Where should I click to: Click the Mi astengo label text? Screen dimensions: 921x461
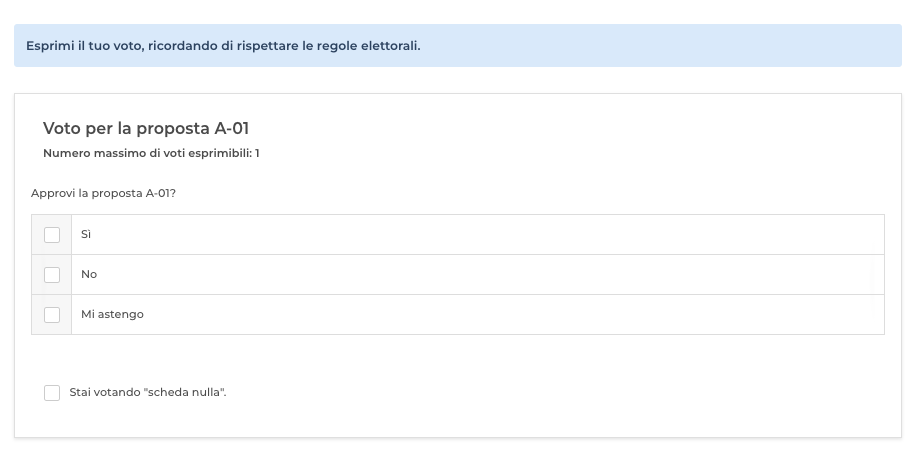pos(112,314)
